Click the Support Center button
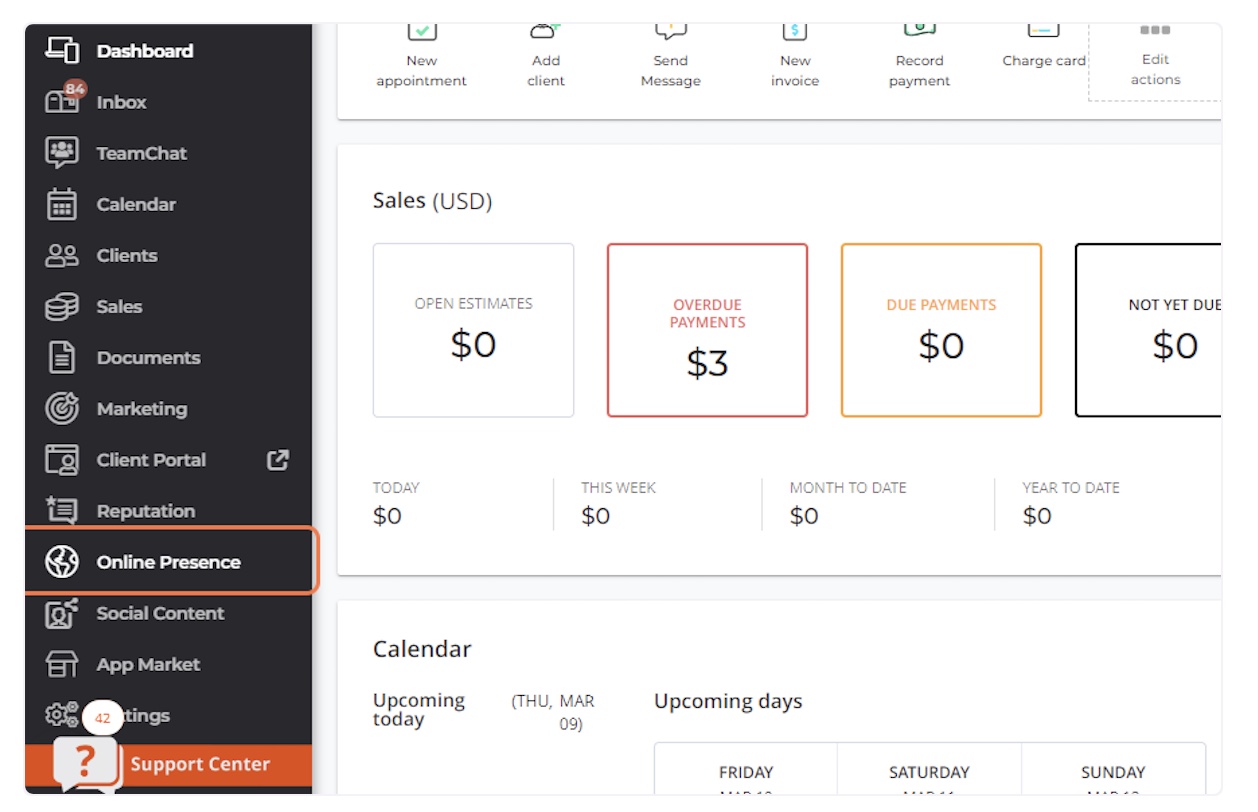The image size is (1258, 812). 199,765
